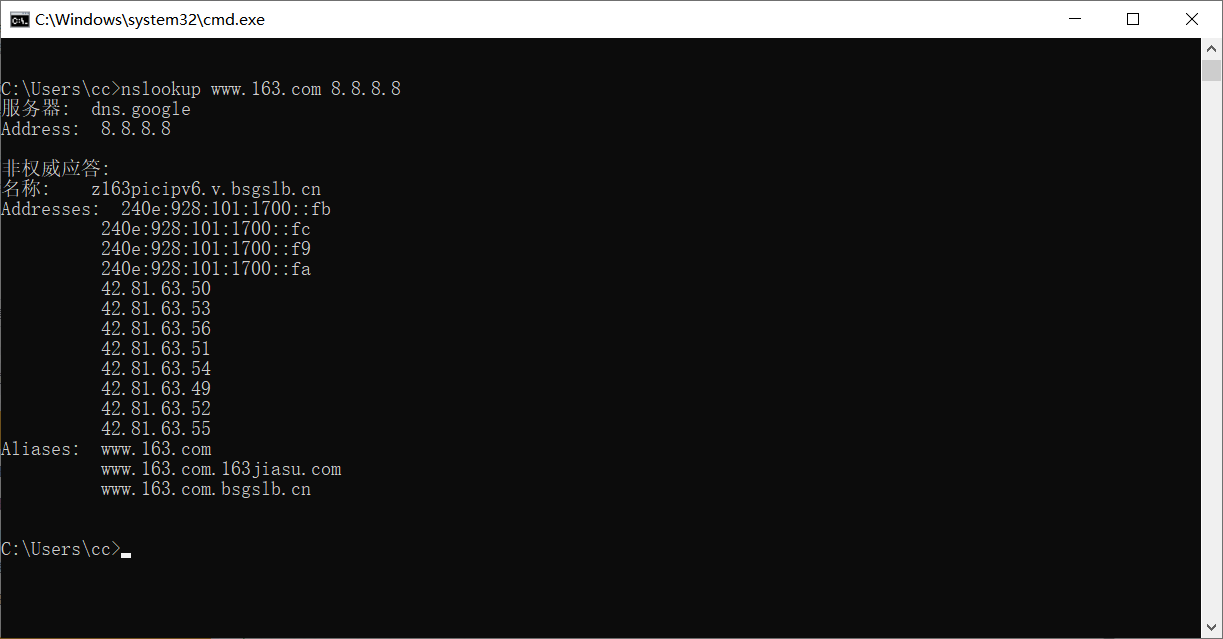Click IPv6 address ending in ::fa
This screenshot has height=639, width=1223.
tap(206, 269)
